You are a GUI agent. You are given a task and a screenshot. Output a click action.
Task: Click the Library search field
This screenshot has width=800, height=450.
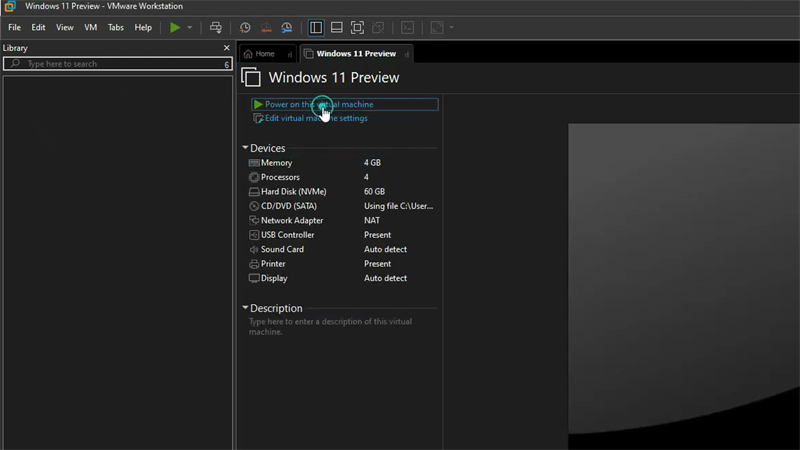click(x=117, y=64)
